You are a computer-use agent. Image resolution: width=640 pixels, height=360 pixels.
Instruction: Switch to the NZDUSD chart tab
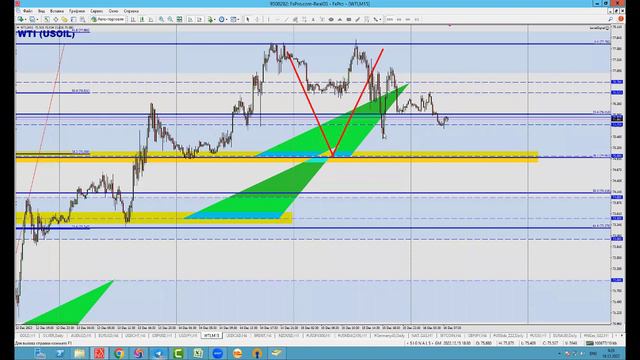[x=289, y=336]
